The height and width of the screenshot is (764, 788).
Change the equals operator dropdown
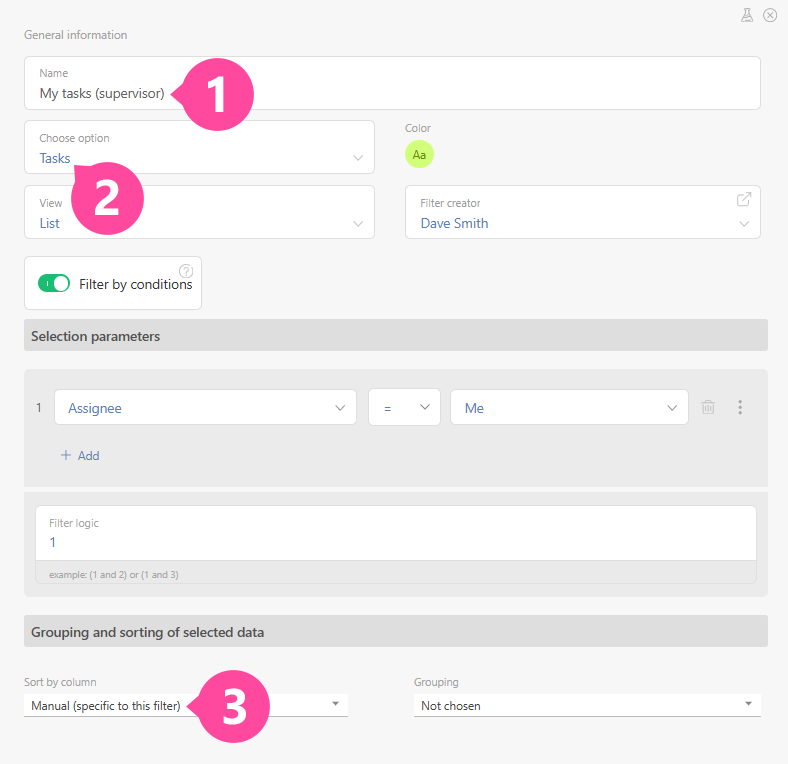(x=404, y=407)
